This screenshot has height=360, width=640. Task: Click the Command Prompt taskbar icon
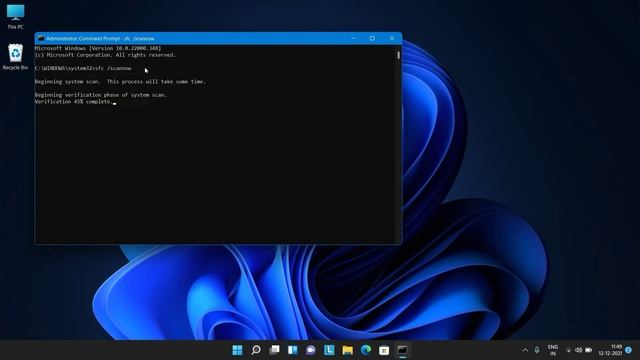pyautogui.click(x=402, y=350)
